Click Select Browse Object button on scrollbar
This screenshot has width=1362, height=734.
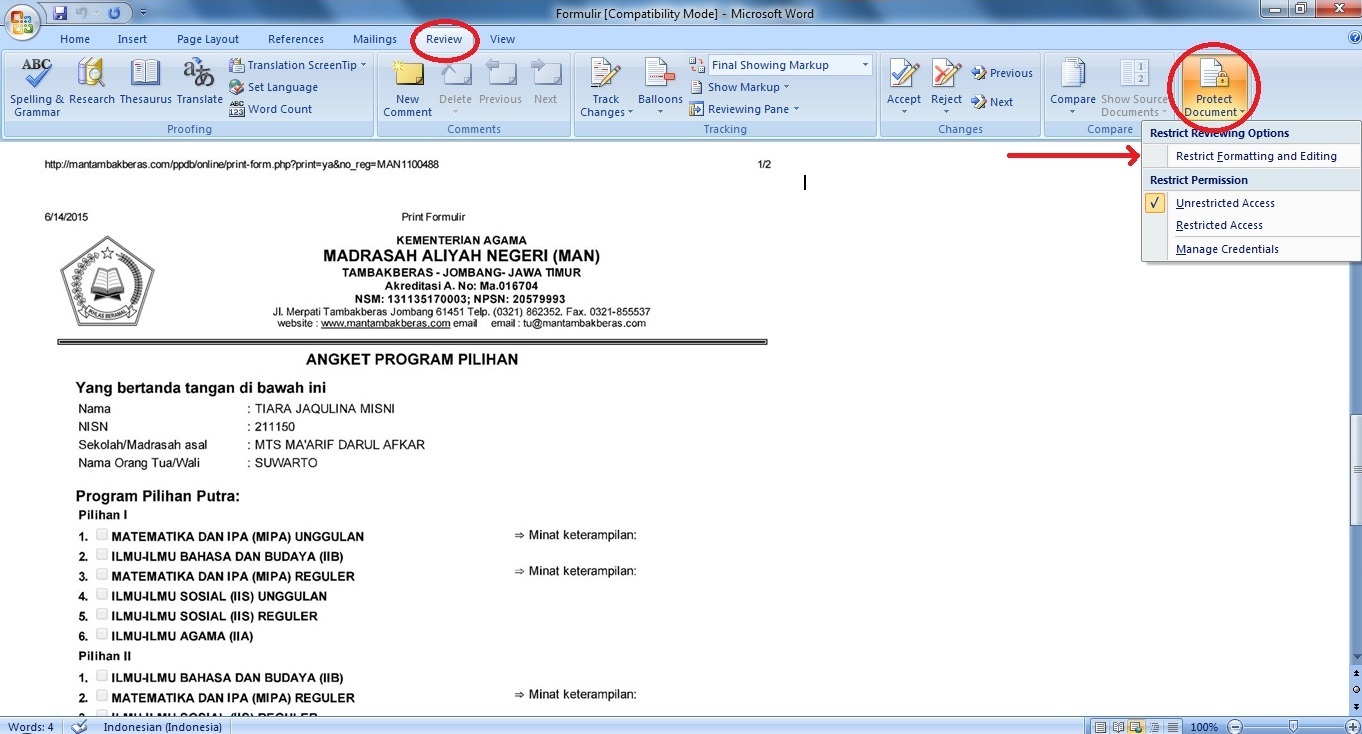click(x=1355, y=690)
